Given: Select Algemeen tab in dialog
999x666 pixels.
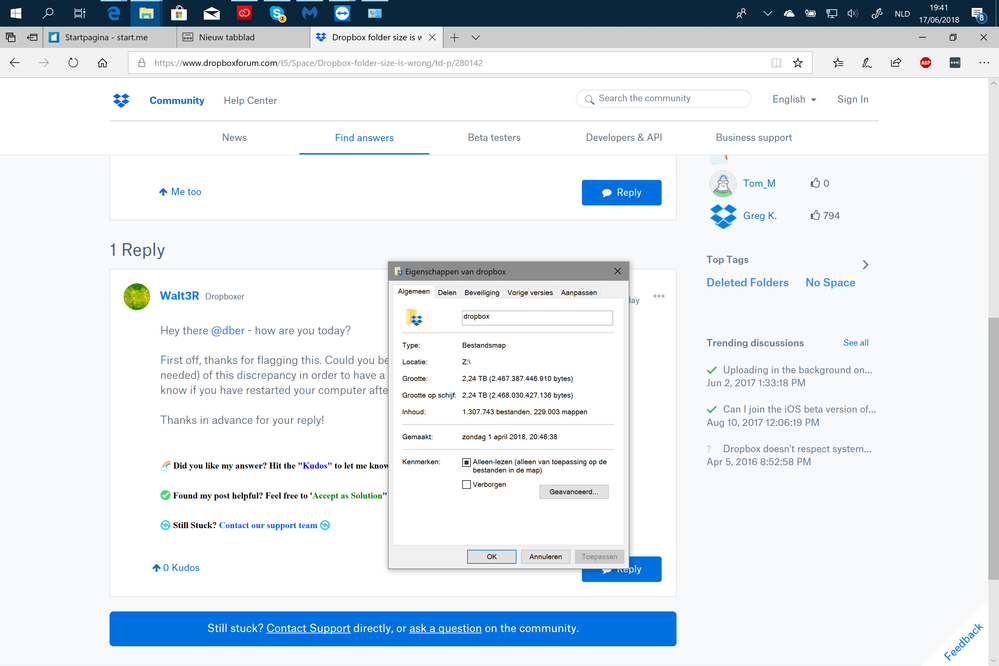Looking at the screenshot, I should click(413, 291).
